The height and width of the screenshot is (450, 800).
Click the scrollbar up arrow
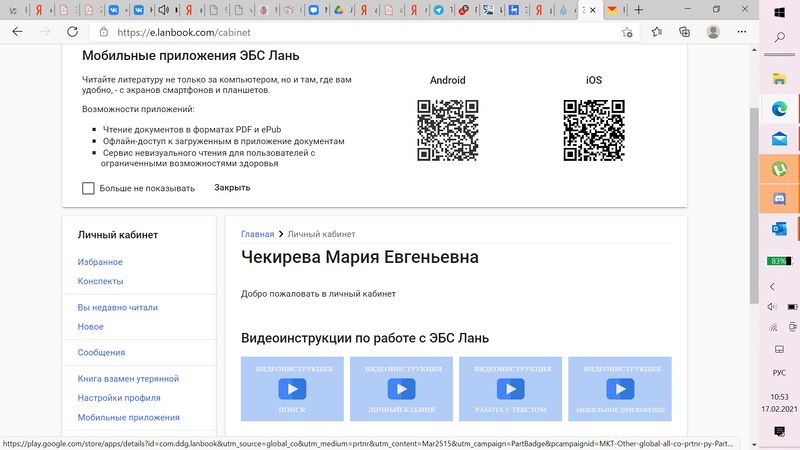tap(754, 50)
